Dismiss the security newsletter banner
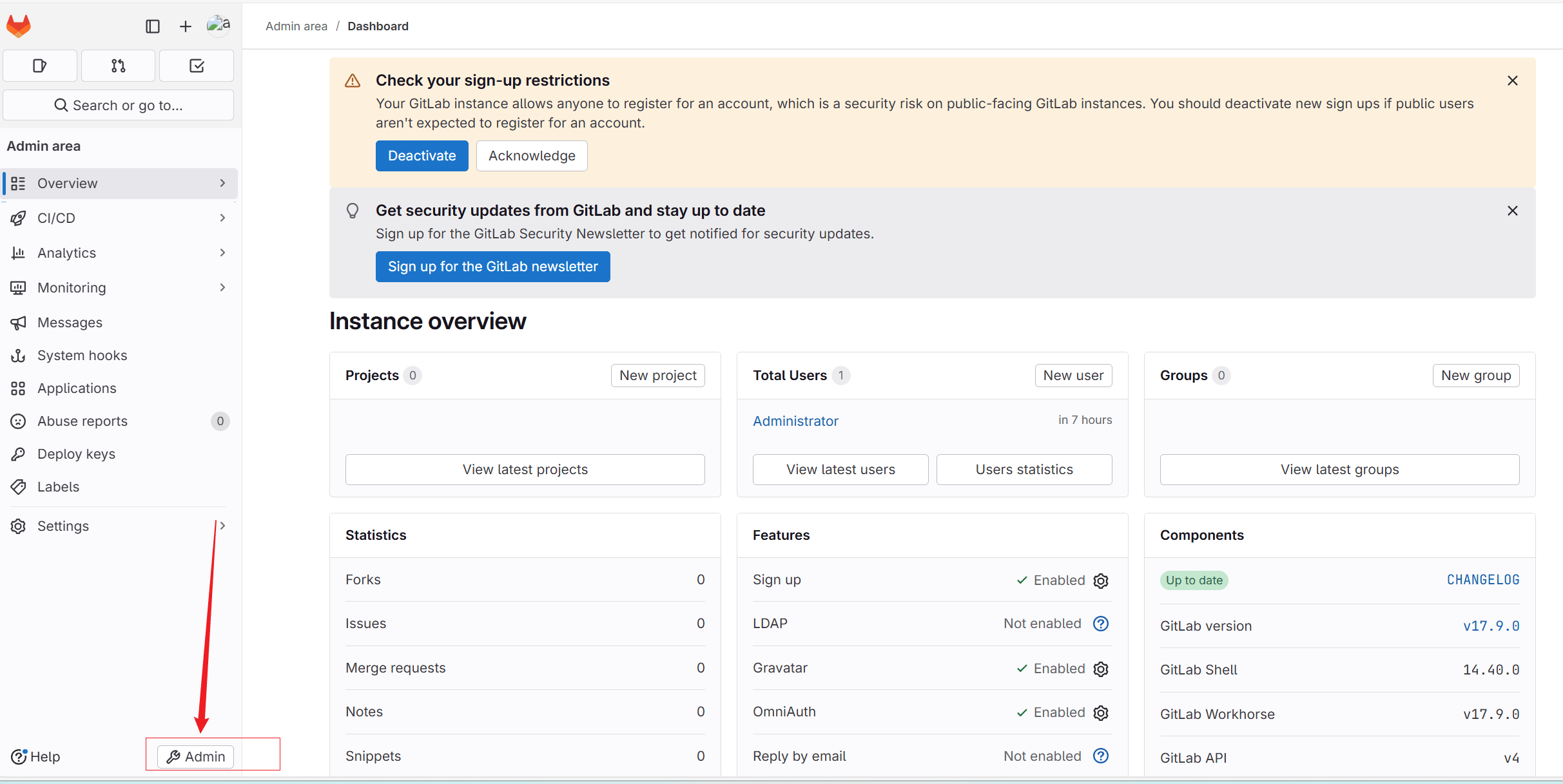The width and height of the screenshot is (1563, 784). click(1513, 211)
